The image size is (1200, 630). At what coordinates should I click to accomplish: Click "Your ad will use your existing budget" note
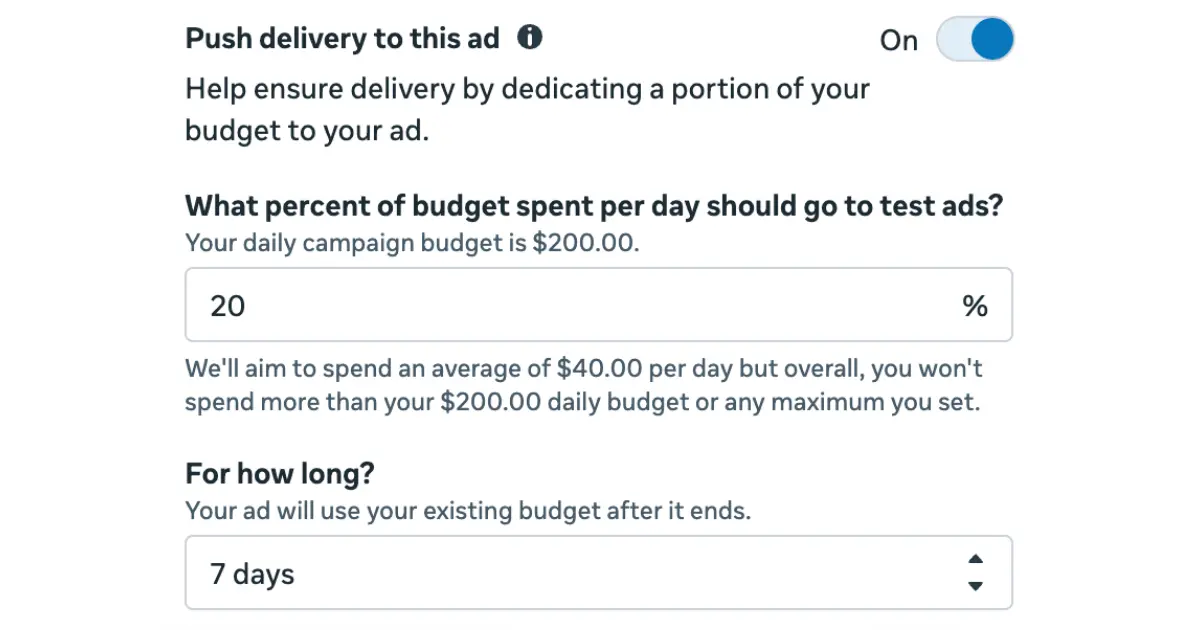(468, 511)
